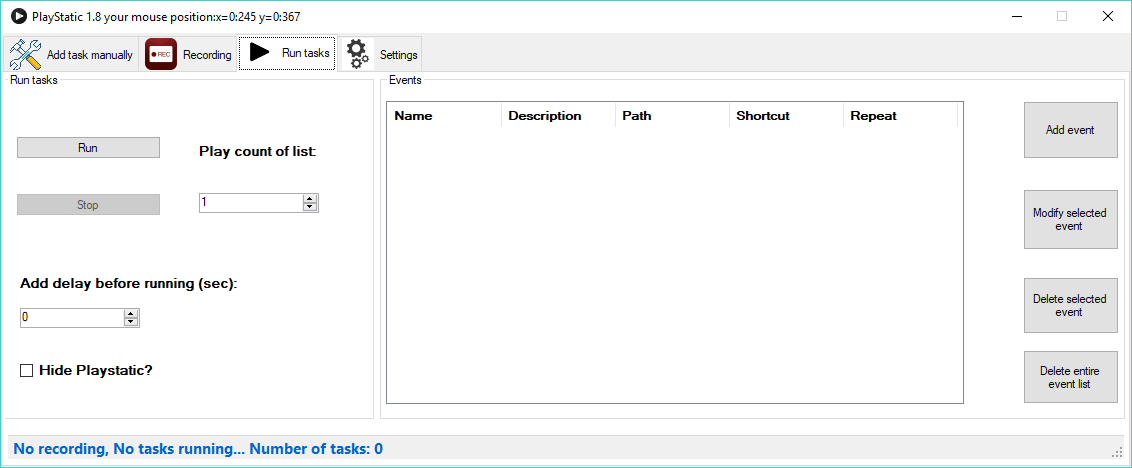
Task: Close the PlayStatic window
Action: [x=1107, y=16]
